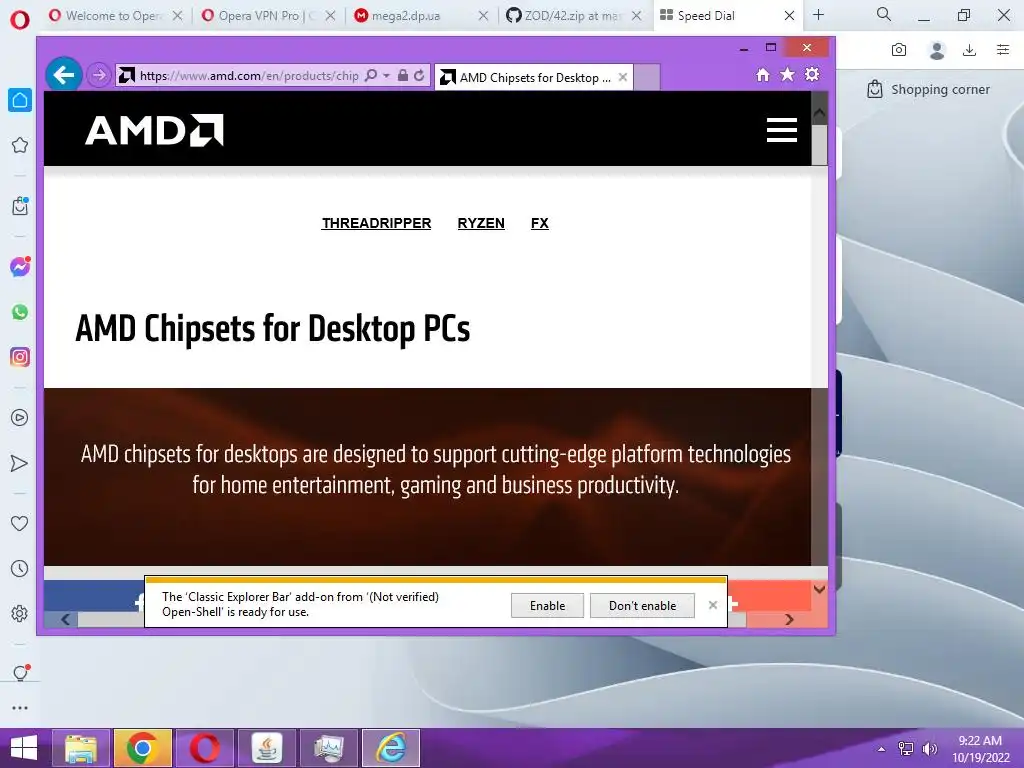Open IE address bar dropdown arrow

387,76
